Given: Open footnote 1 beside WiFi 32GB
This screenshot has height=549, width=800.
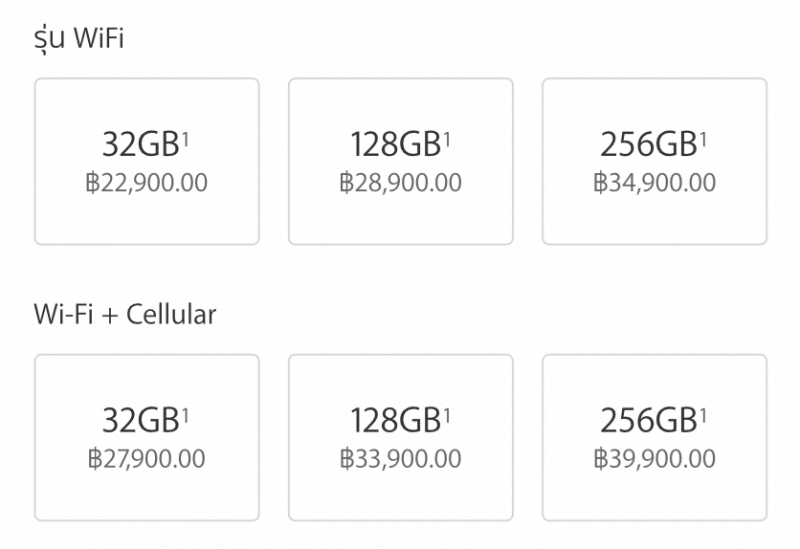Looking at the screenshot, I should click(x=185, y=139).
